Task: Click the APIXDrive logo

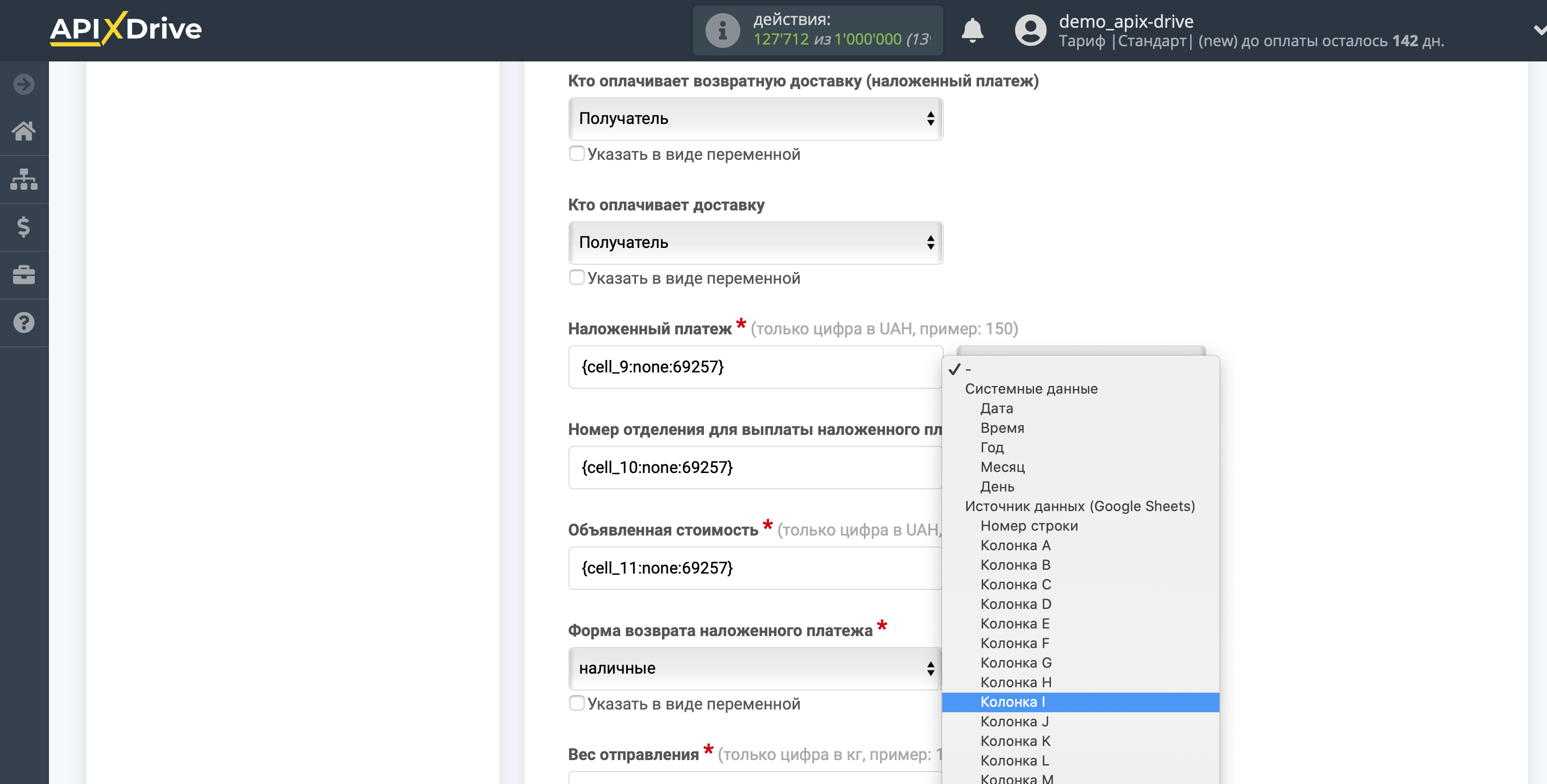Action: [x=126, y=28]
